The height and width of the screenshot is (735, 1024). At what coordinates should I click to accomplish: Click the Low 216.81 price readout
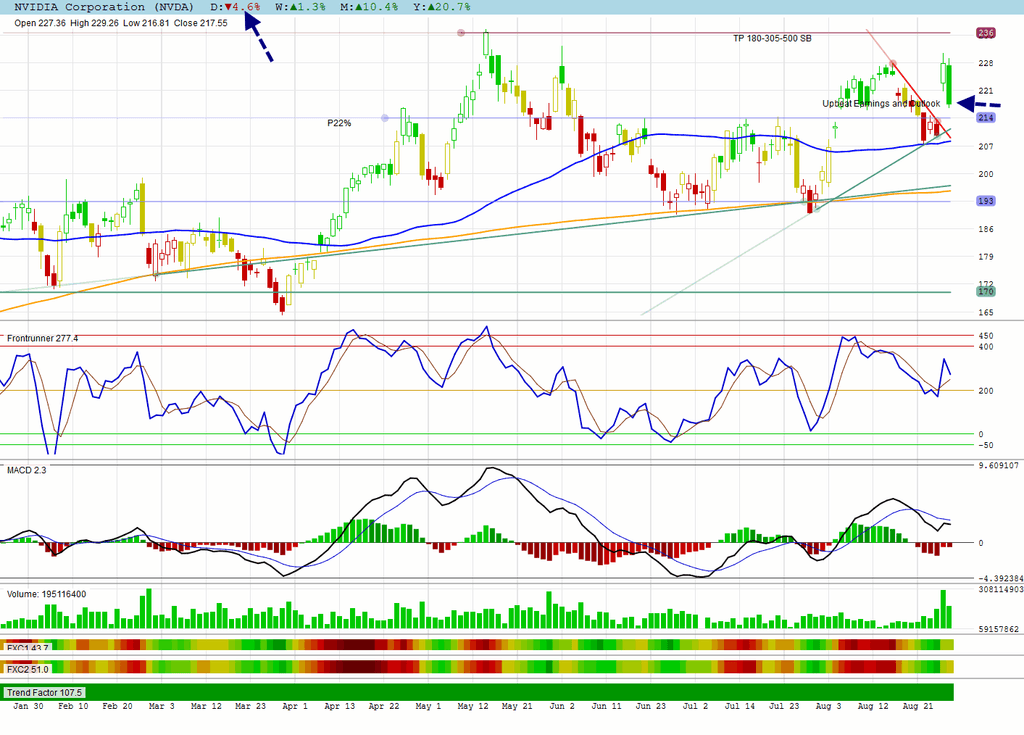click(x=146, y=23)
